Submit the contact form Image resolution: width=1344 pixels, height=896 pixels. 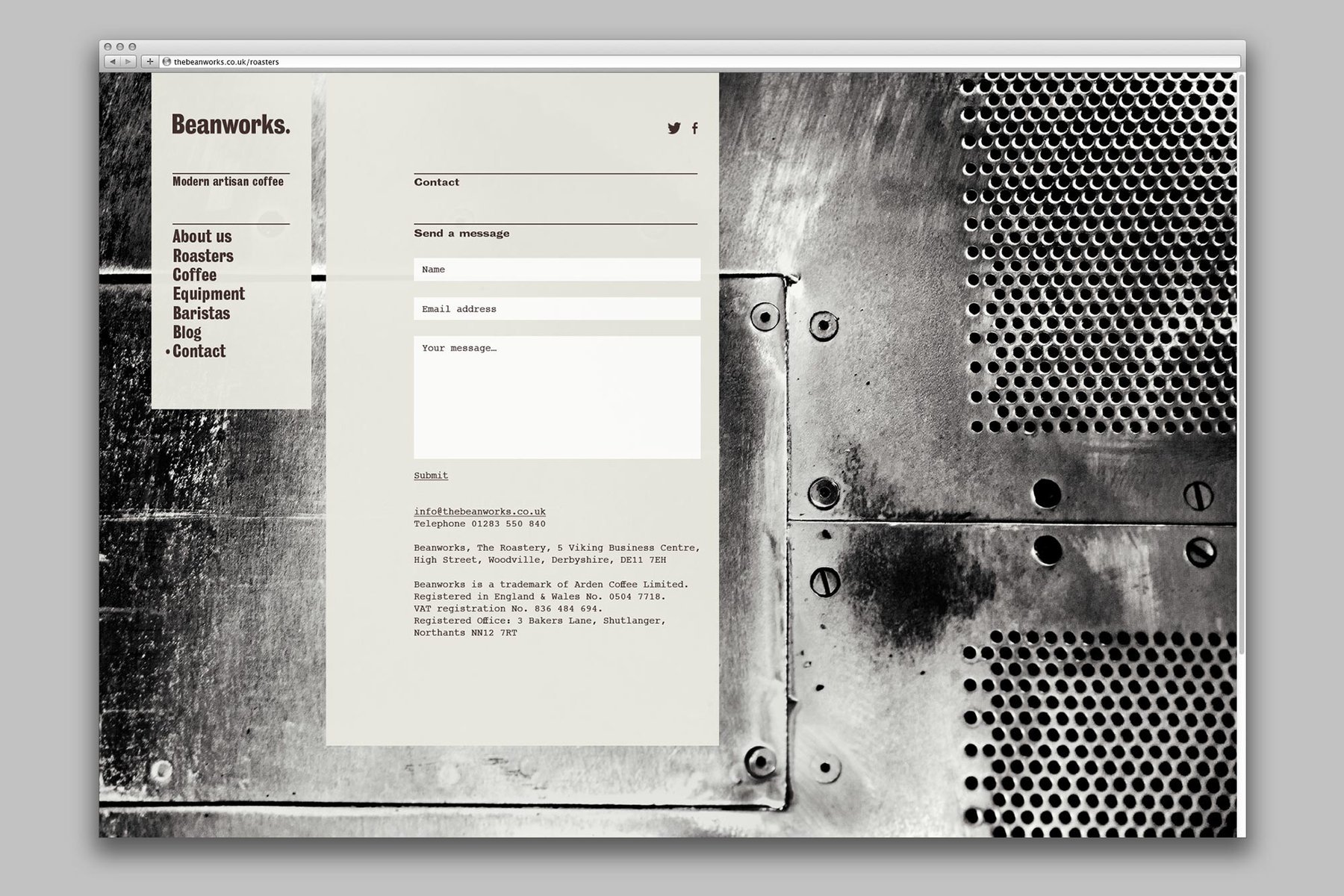tap(431, 476)
